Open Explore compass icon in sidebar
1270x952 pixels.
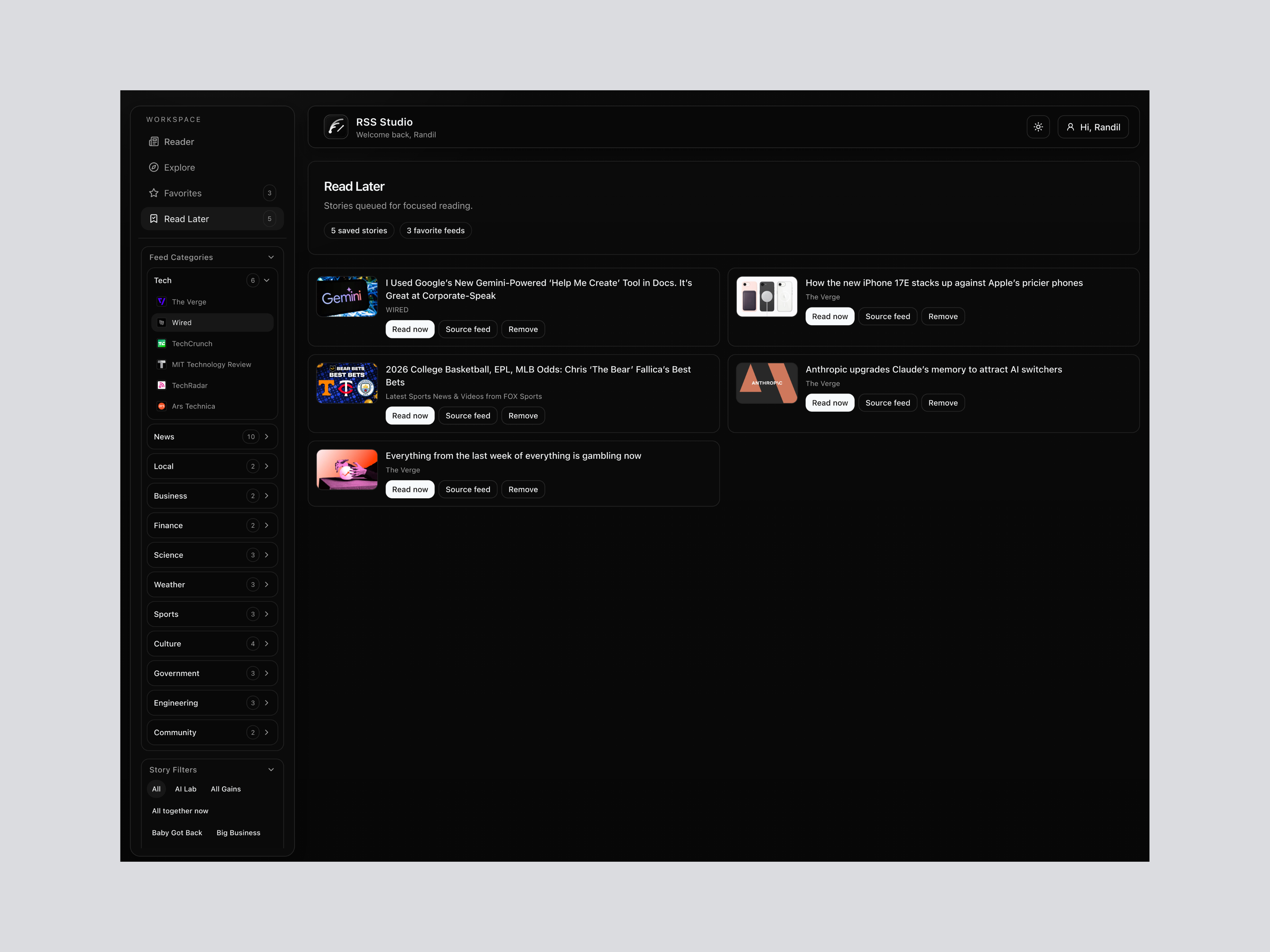(x=154, y=168)
